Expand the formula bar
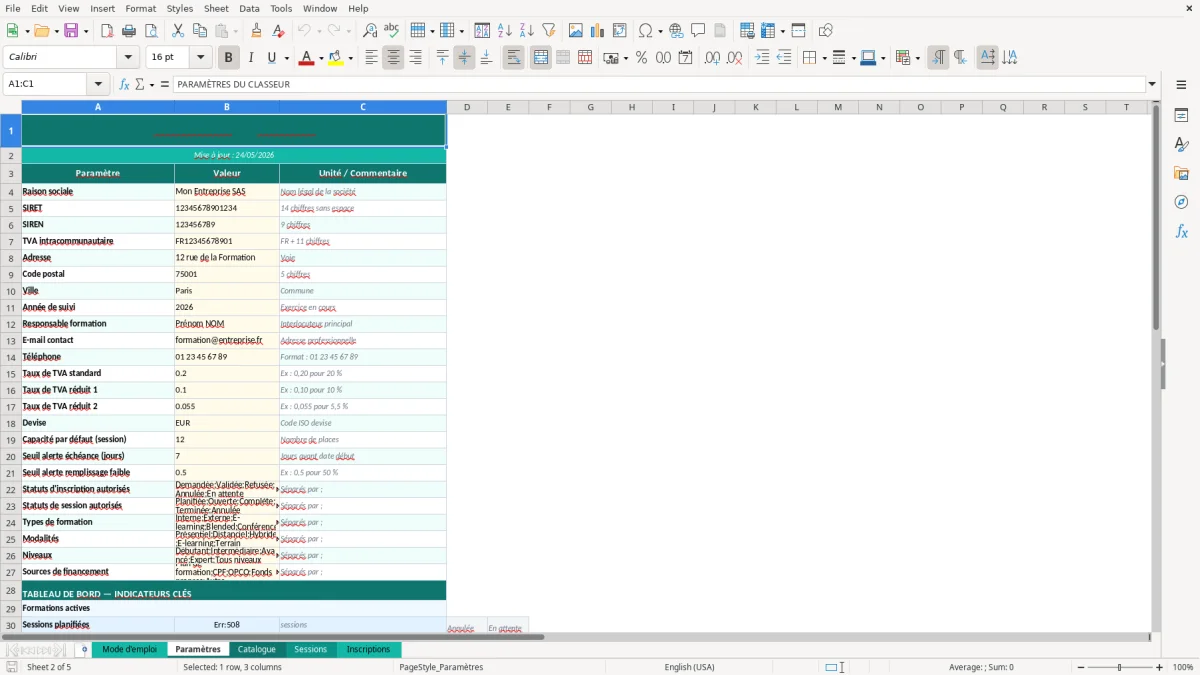Viewport: 1200px width, 675px height. [x=1152, y=85]
